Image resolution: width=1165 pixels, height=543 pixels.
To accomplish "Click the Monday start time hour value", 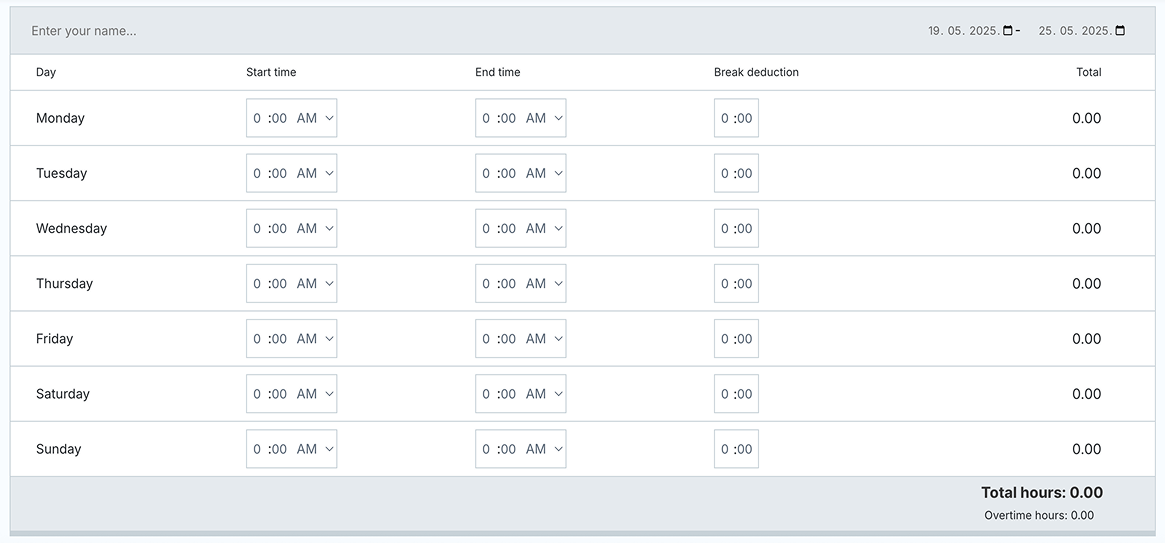I will pyautogui.click(x=257, y=118).
